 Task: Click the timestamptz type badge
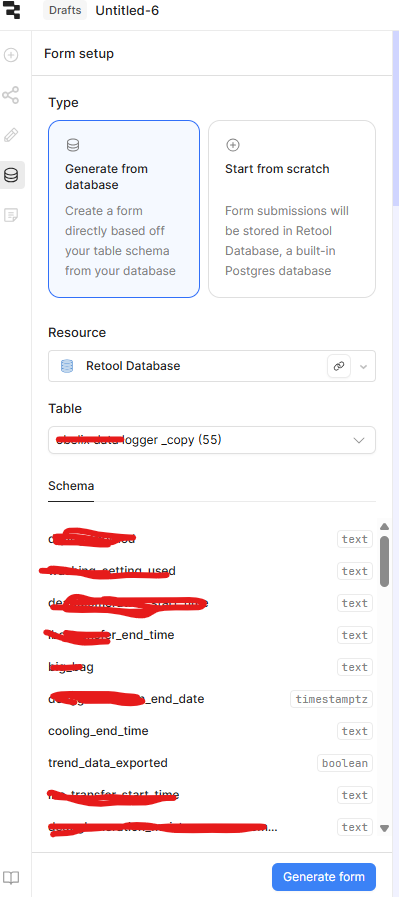332,699
